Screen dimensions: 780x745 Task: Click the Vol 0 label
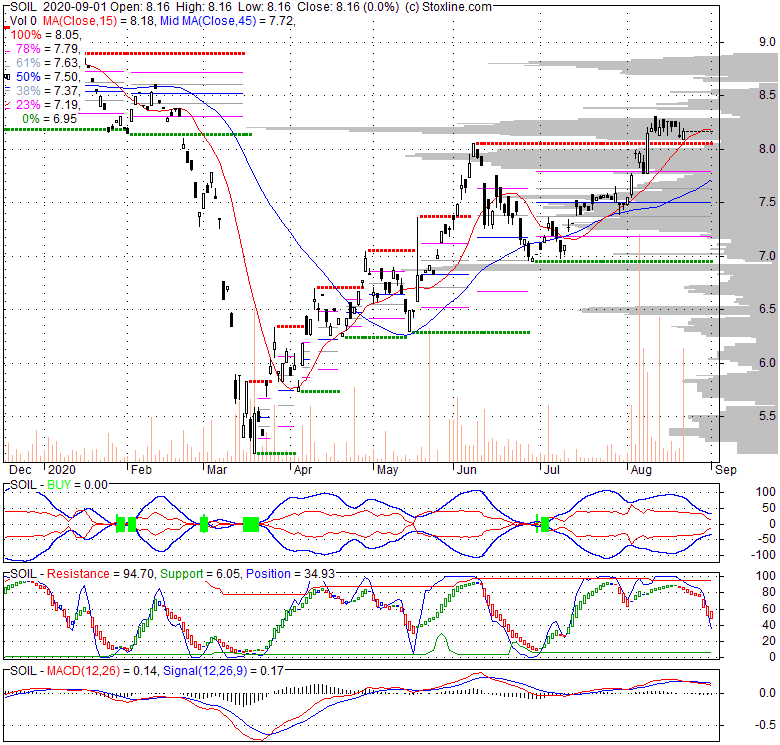click(23, 21)
